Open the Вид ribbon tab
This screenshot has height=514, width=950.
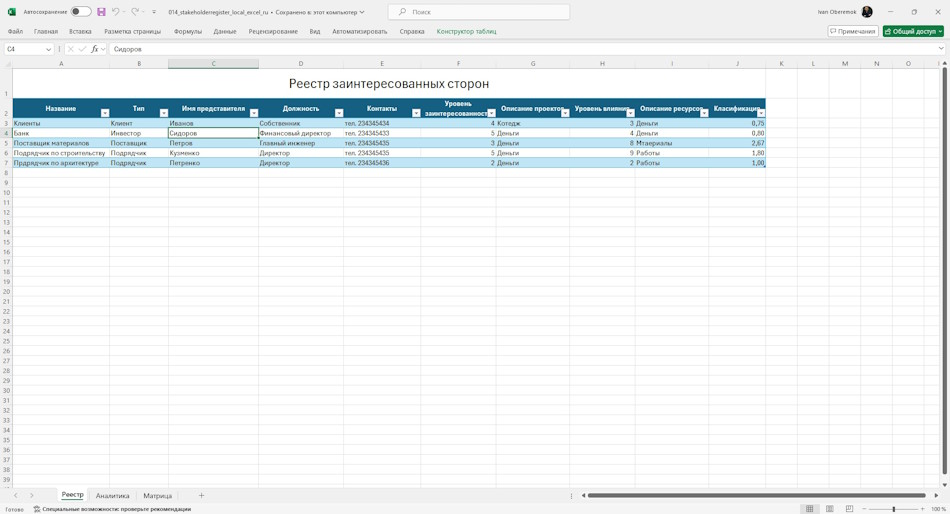(315, 32)
